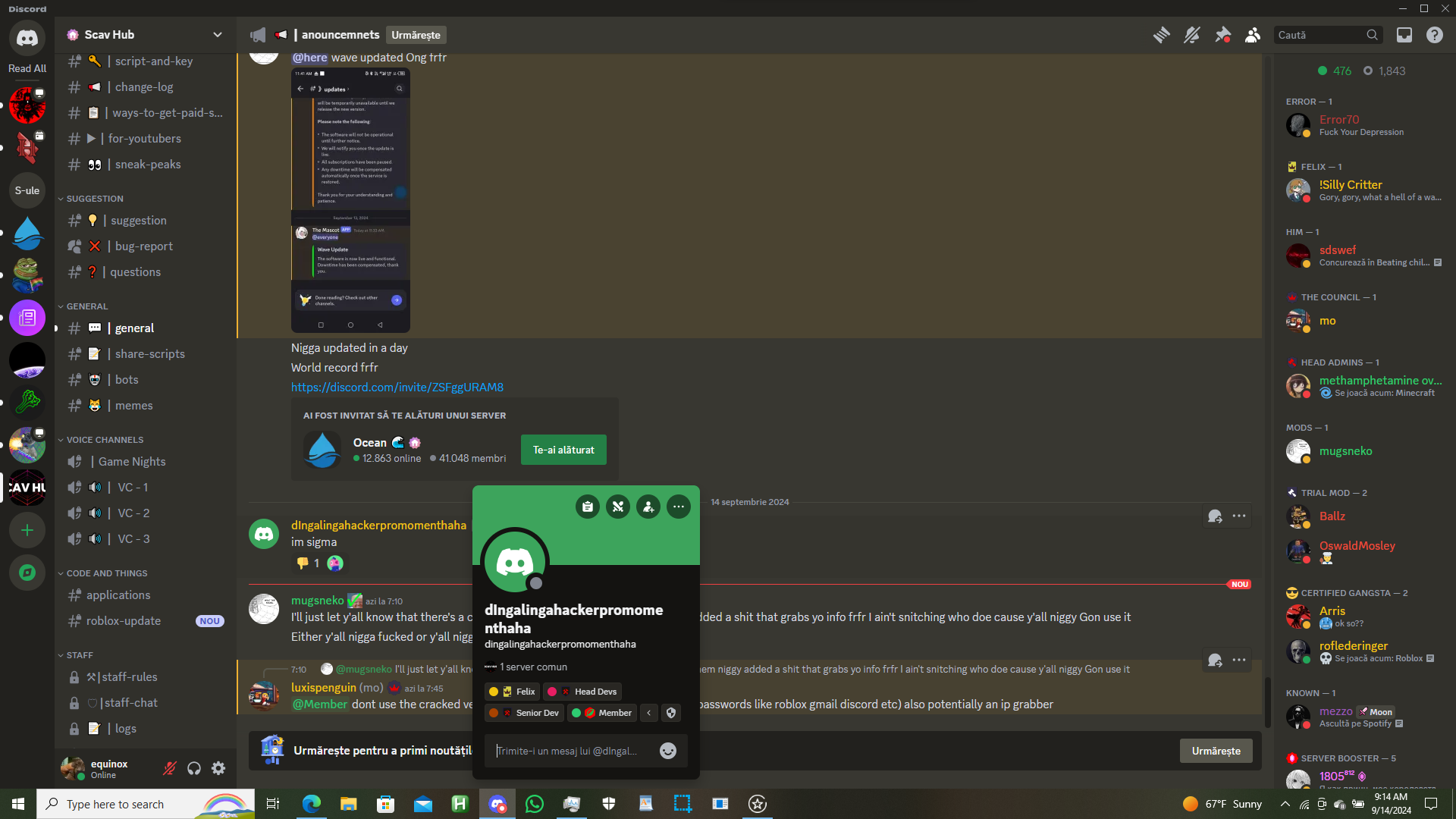Click the Urmărește button at bottom right
The height and width of the screenshot is (819, 1456).
pyautogui.click(x=1216, y=751)
